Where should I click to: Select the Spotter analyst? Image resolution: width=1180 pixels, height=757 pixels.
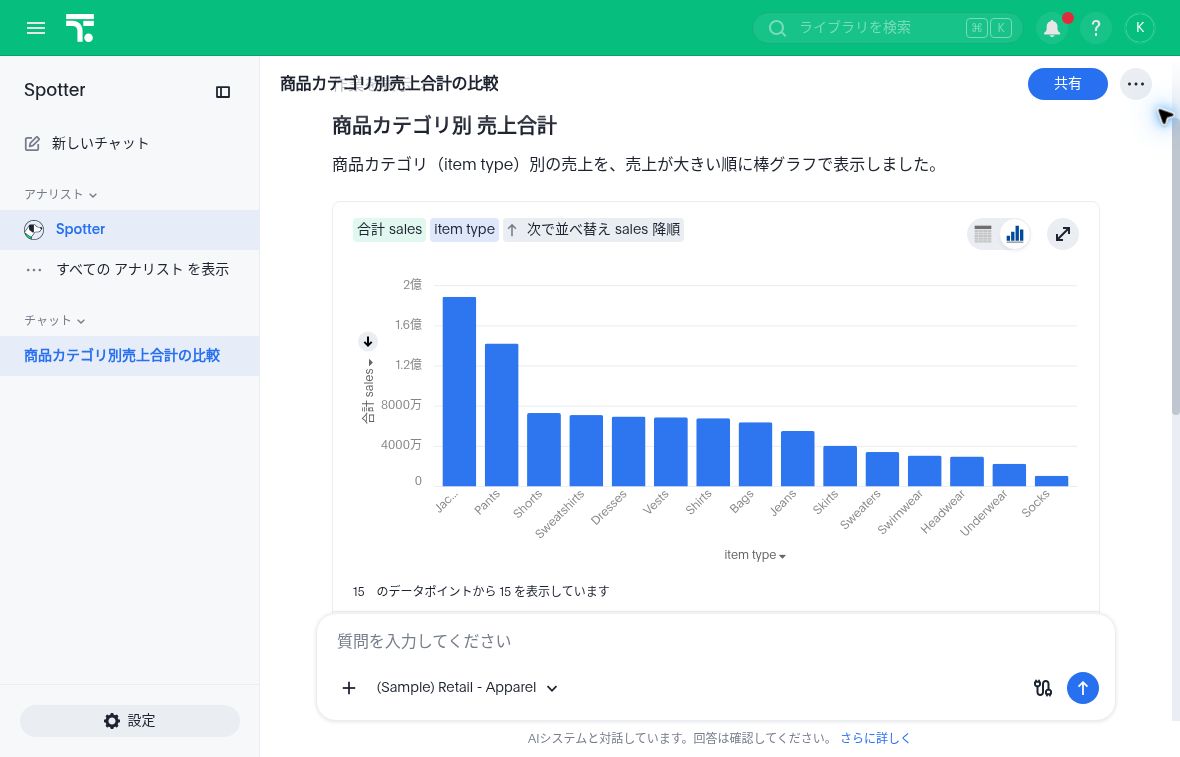point(129,230)
